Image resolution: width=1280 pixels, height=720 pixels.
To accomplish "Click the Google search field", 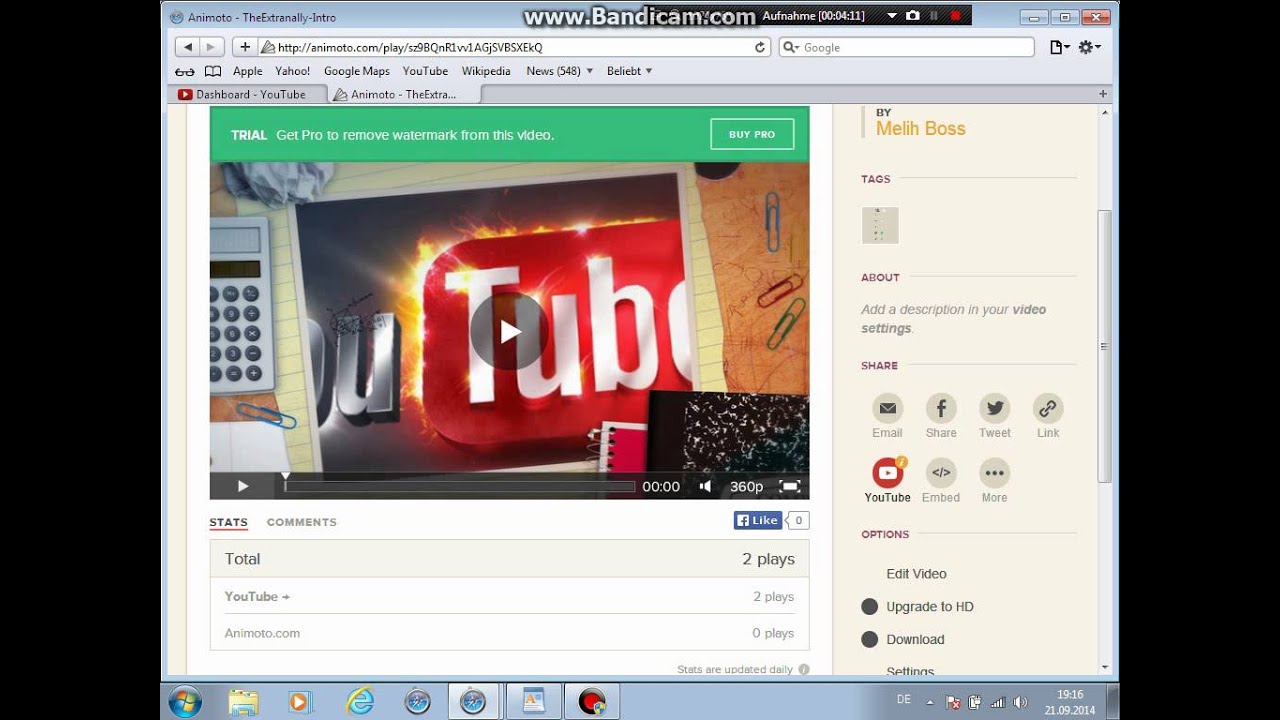I will [x=906, y=47].
